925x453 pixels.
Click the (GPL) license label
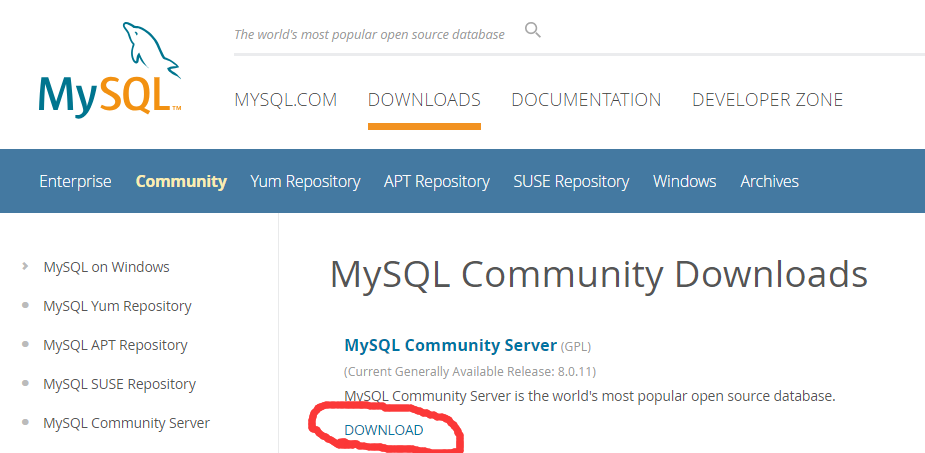coord(575,346)
